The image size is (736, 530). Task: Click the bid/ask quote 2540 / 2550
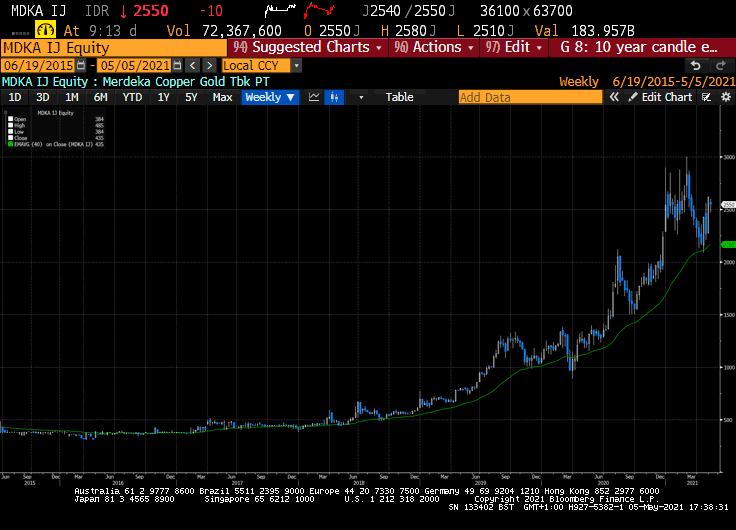click(x=408, y=10)
